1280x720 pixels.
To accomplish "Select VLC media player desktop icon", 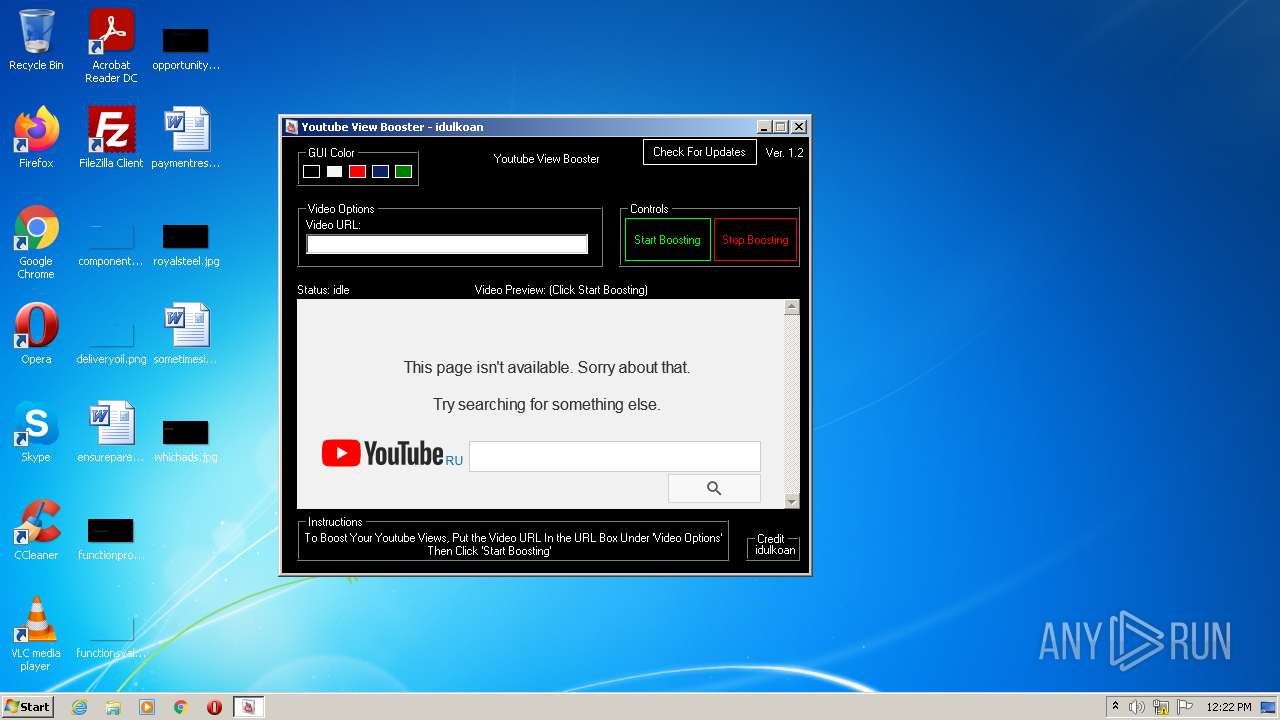I will [36, 634].
